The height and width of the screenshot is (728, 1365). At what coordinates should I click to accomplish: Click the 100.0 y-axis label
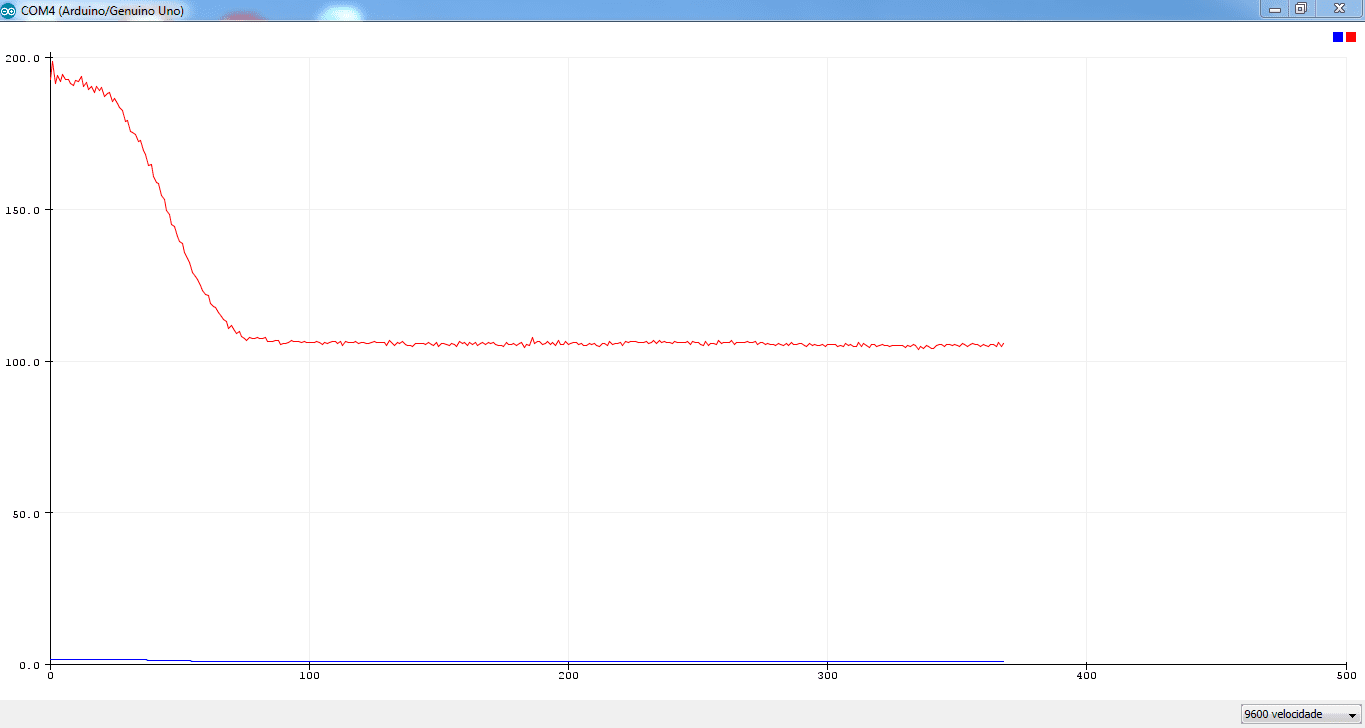click(x=22, y=362)
